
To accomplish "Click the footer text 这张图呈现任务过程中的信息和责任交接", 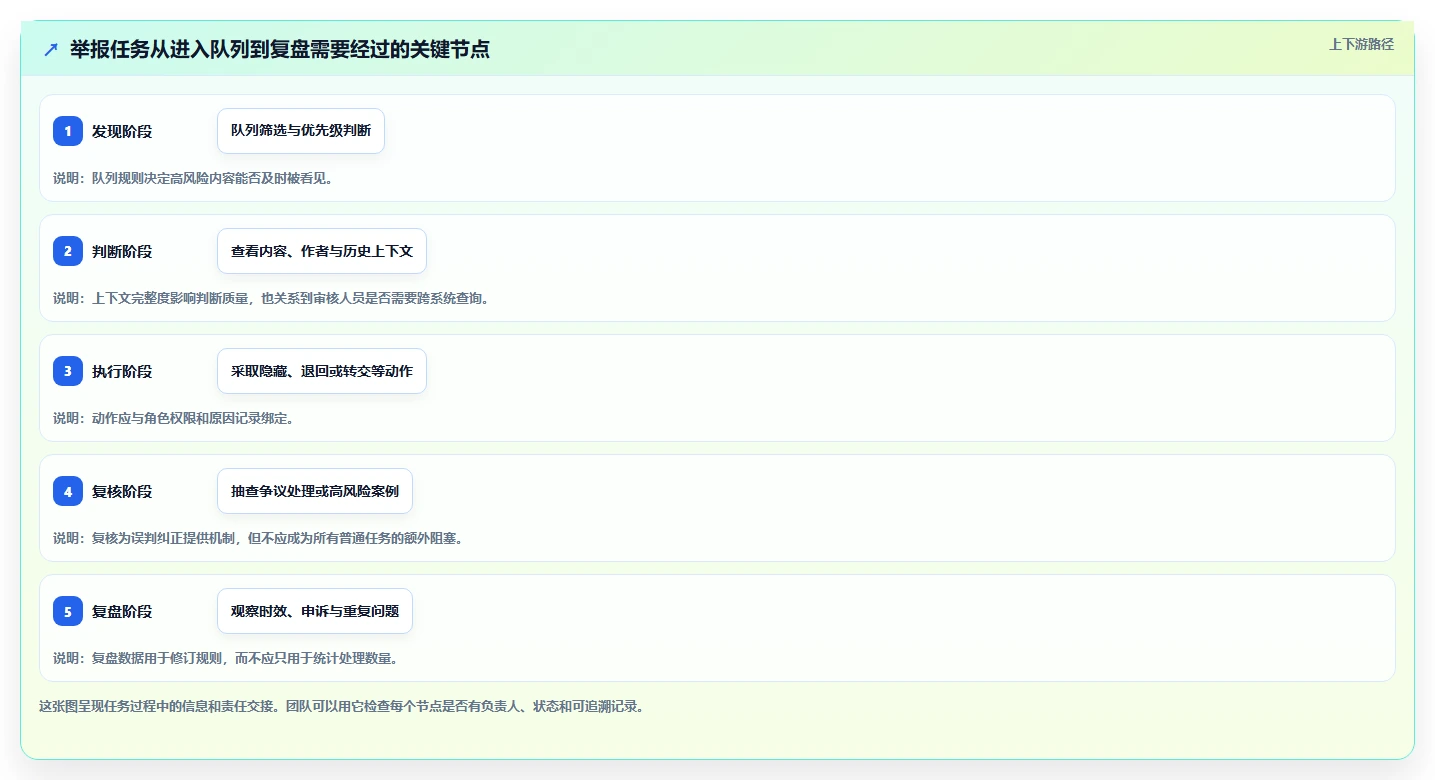I will (342, 706).
